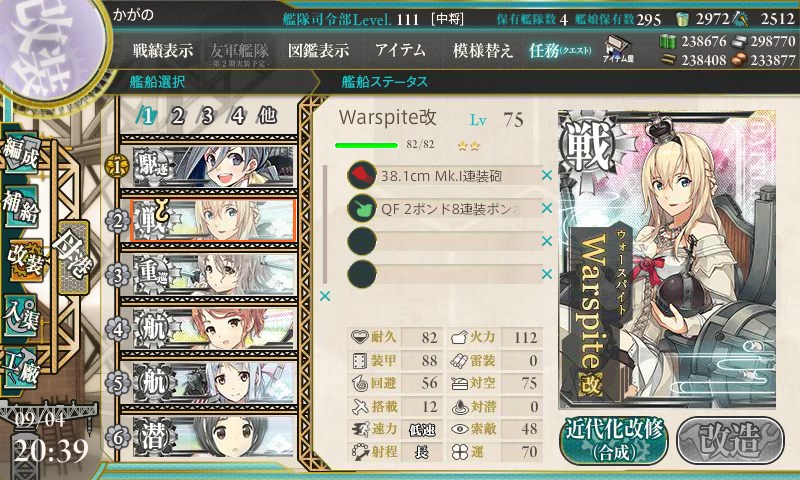Remove the 38.1cm Mk.I連装砲 with its X
The width and height of the screenshot is (800, 480).
point(547,175)
